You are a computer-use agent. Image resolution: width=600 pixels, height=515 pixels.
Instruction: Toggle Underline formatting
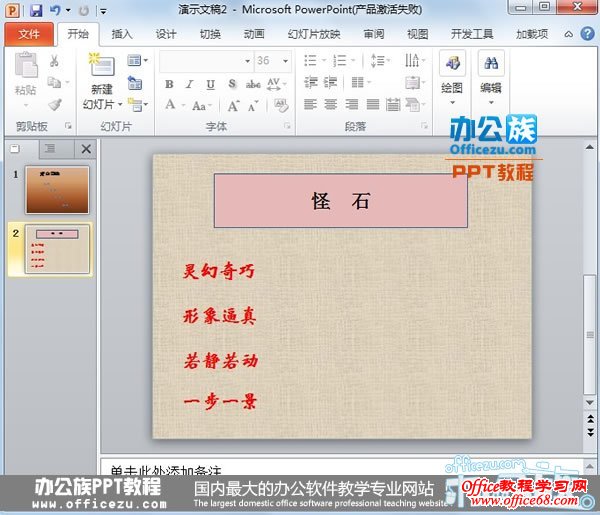click(x=210, y=85)
